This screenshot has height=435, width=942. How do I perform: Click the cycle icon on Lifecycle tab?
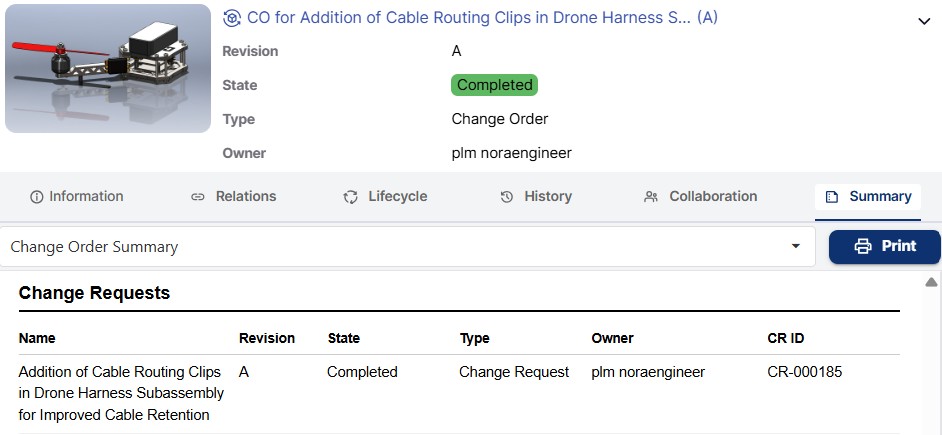tap(350, 197)
